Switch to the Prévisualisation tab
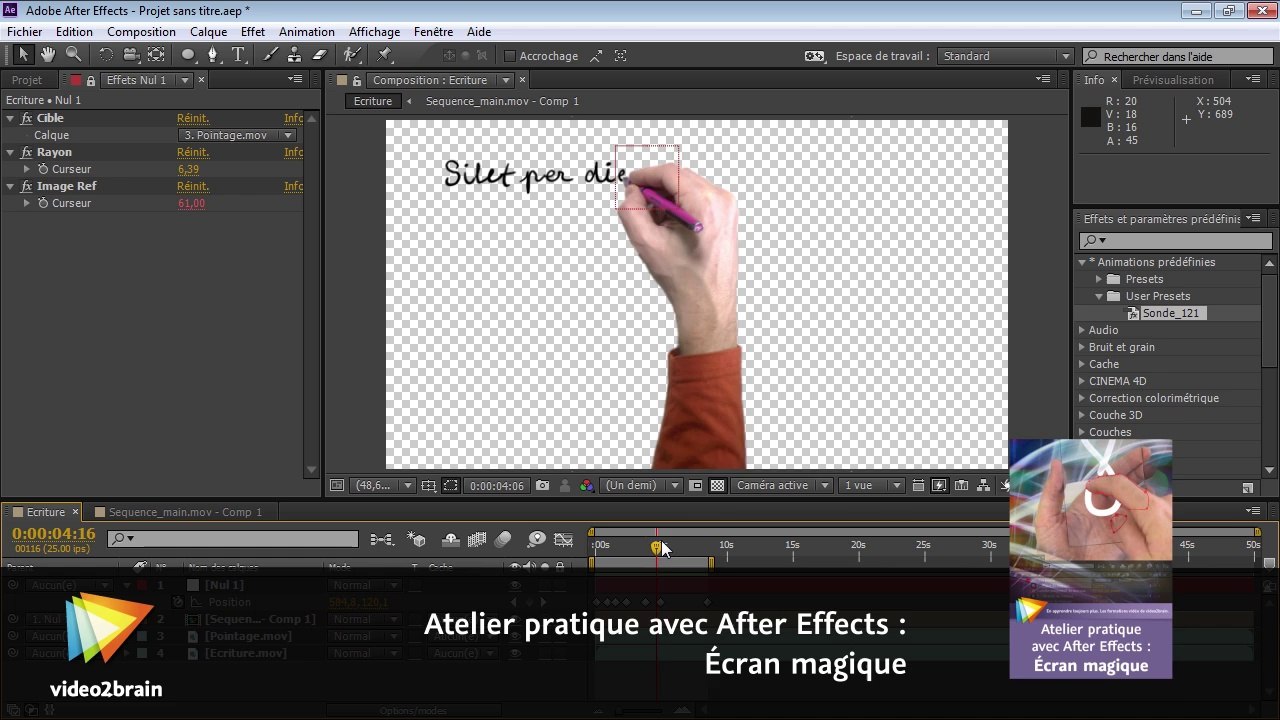Screen dimensions: 1280x720 (1173, 80)
